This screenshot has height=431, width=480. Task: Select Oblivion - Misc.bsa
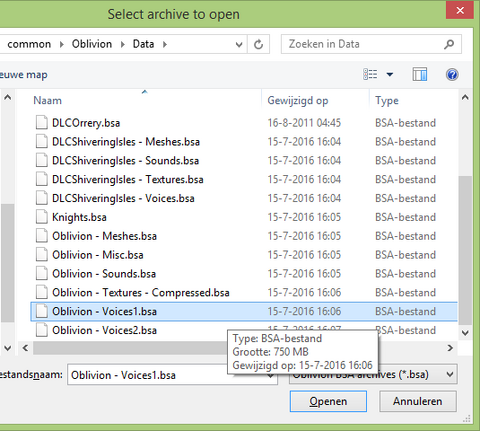98,255
